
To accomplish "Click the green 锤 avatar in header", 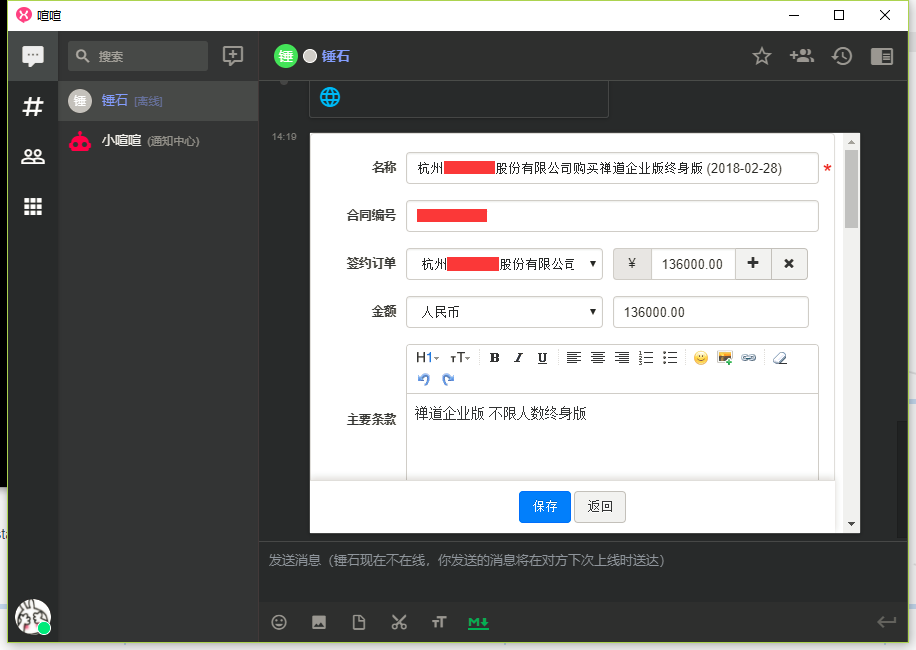I will (x=286, y=56).
